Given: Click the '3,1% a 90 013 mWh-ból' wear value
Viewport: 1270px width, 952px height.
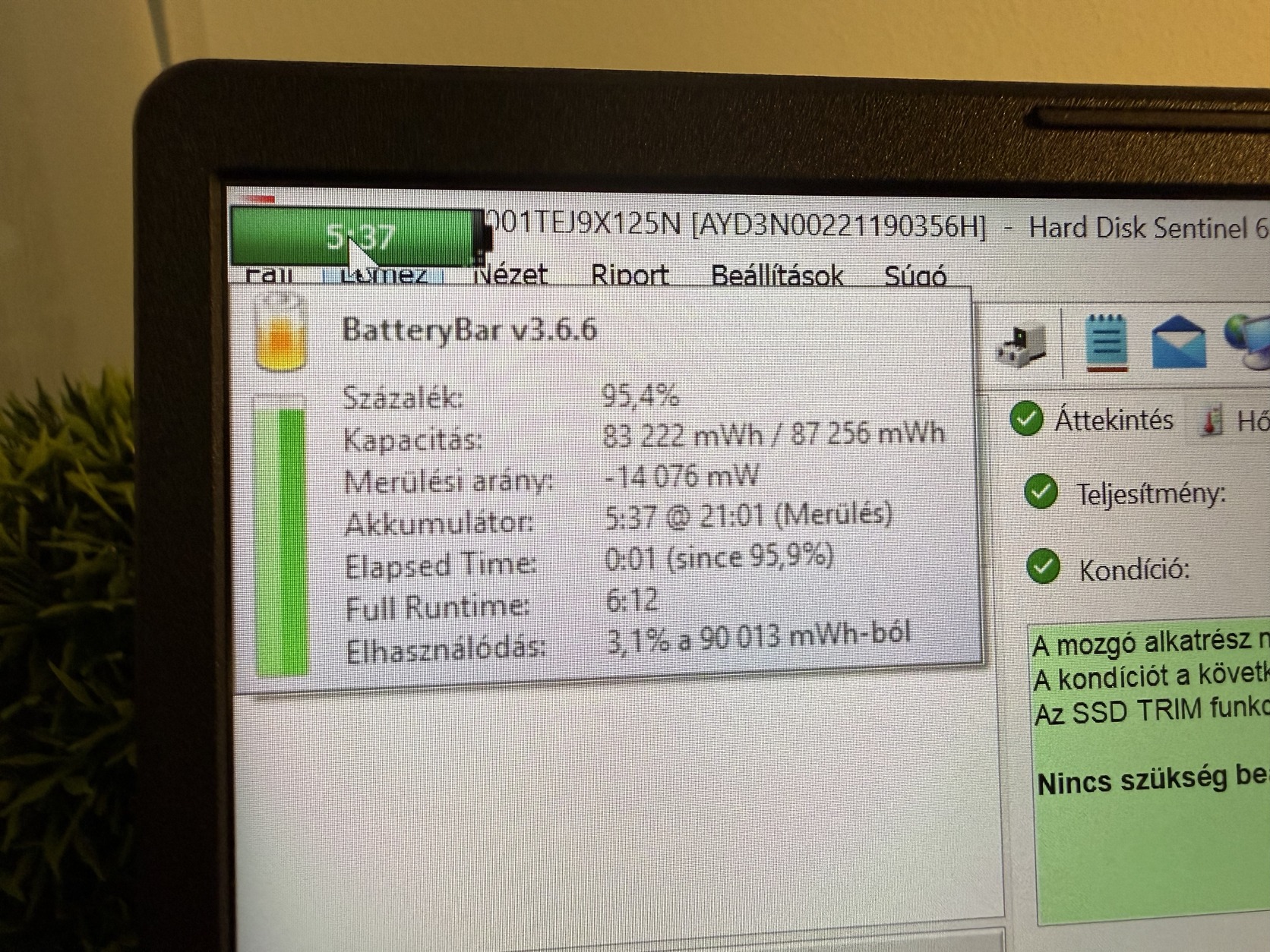Looking at the screenshot, I should coord(758,638).
